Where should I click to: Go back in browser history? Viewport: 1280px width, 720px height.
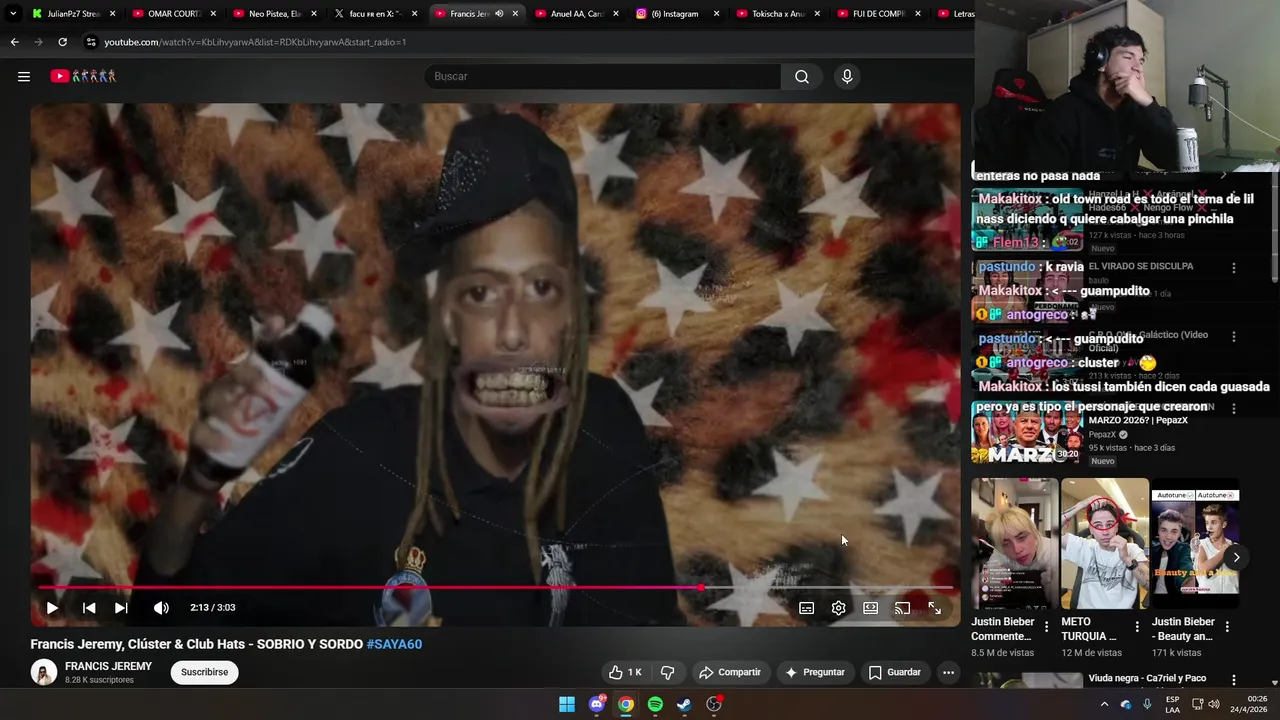(14, 42)
